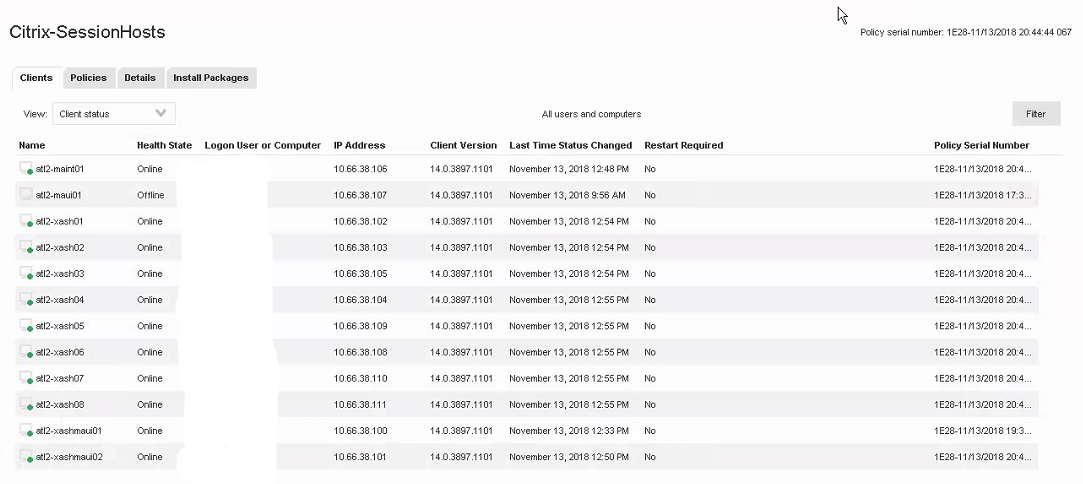
Task: Click IP address 10.66.38.101
Action: [x=361, y=458]
